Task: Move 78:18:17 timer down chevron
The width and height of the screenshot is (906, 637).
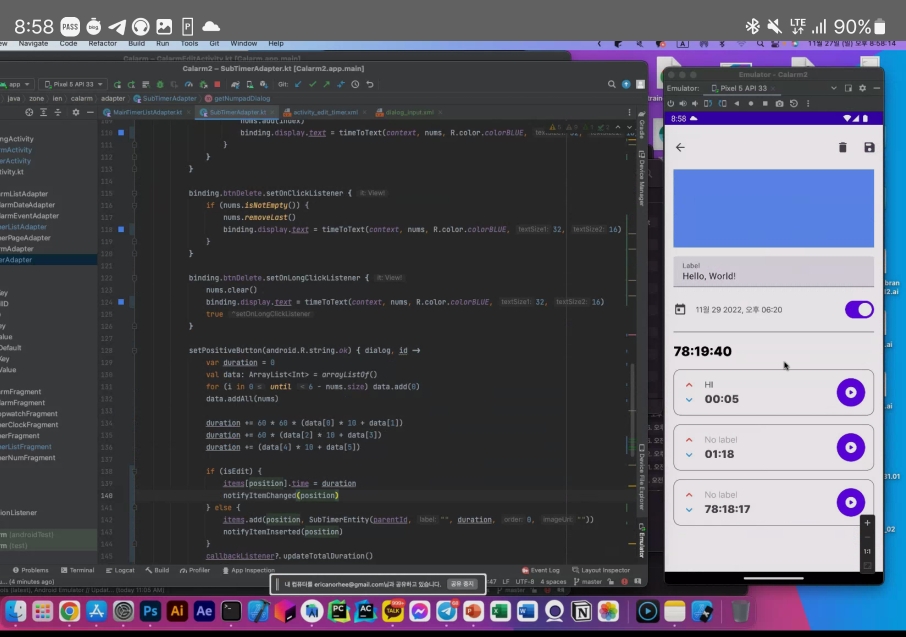Action: (689, 510)
